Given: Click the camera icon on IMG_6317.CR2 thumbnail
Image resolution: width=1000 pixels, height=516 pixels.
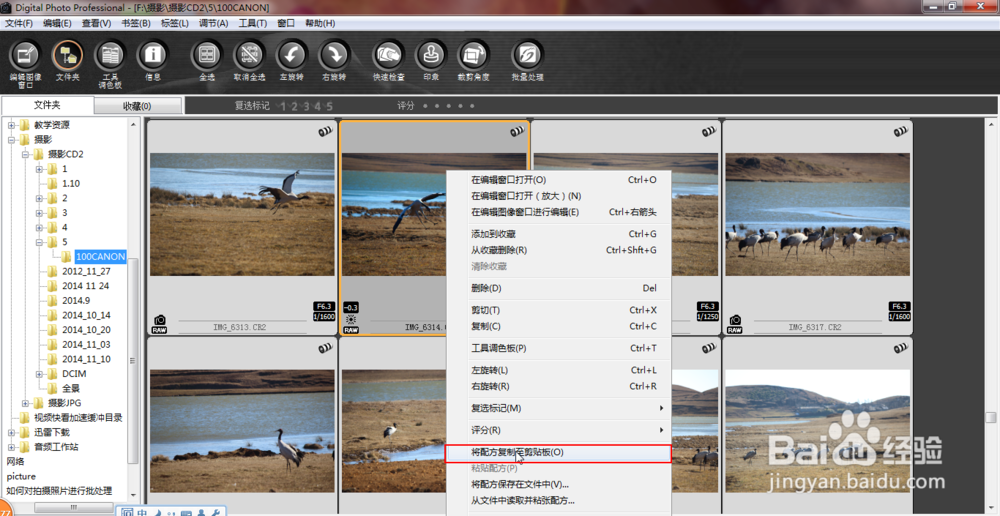Looking at the screenshot, I should (735, 320).
